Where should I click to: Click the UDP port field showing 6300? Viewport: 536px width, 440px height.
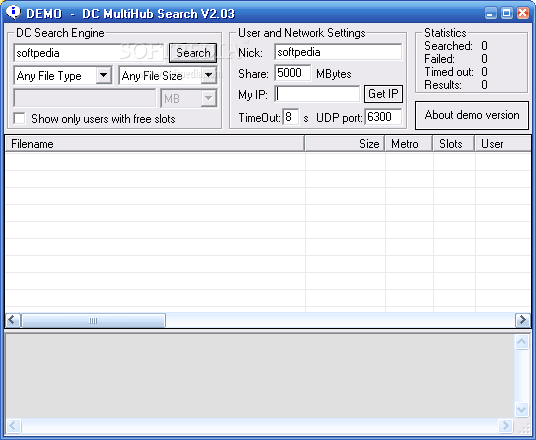(383, 117)
